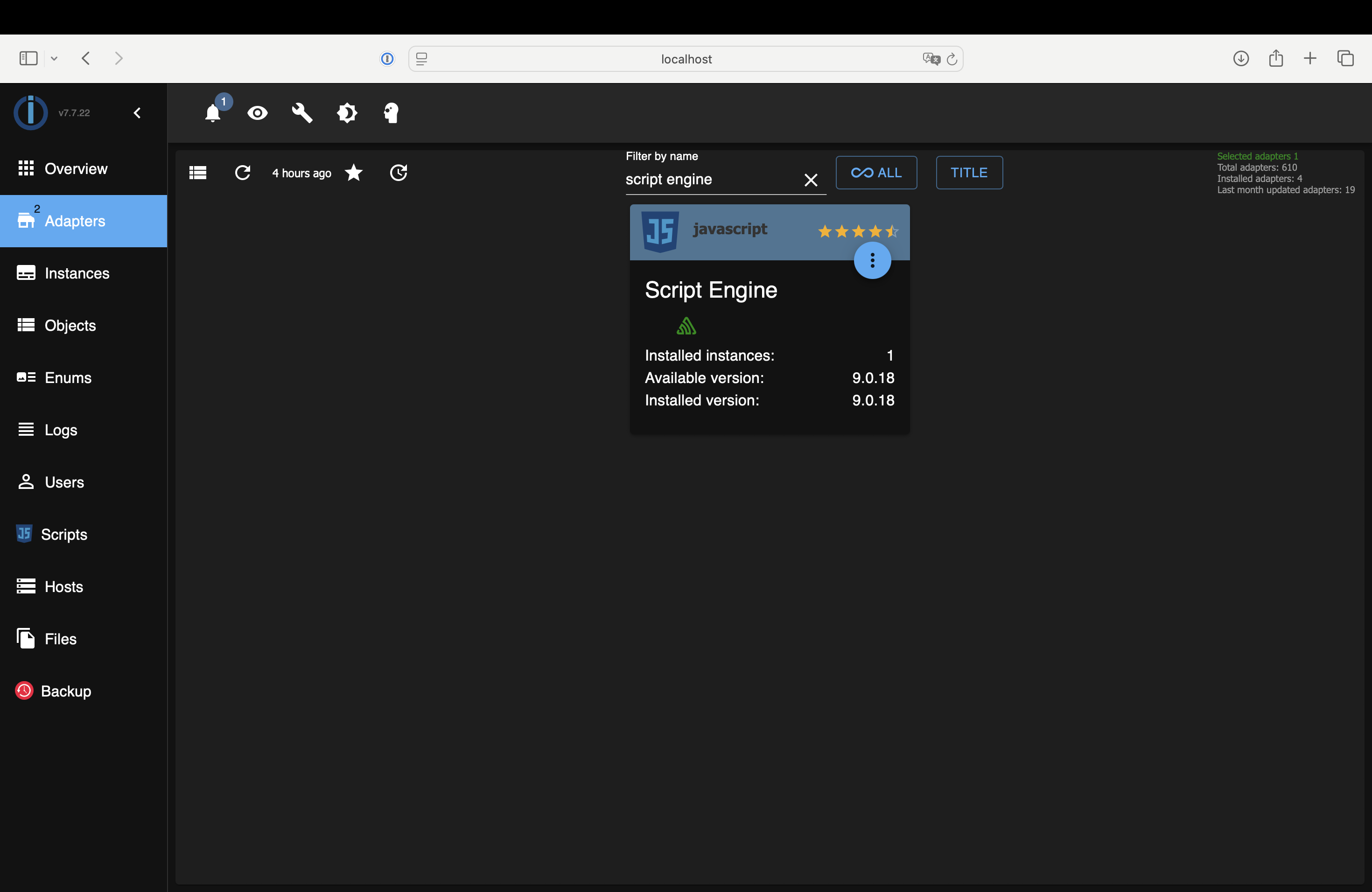
Task: Open Safari downloads icon
Action: (x=1241, y=58)
